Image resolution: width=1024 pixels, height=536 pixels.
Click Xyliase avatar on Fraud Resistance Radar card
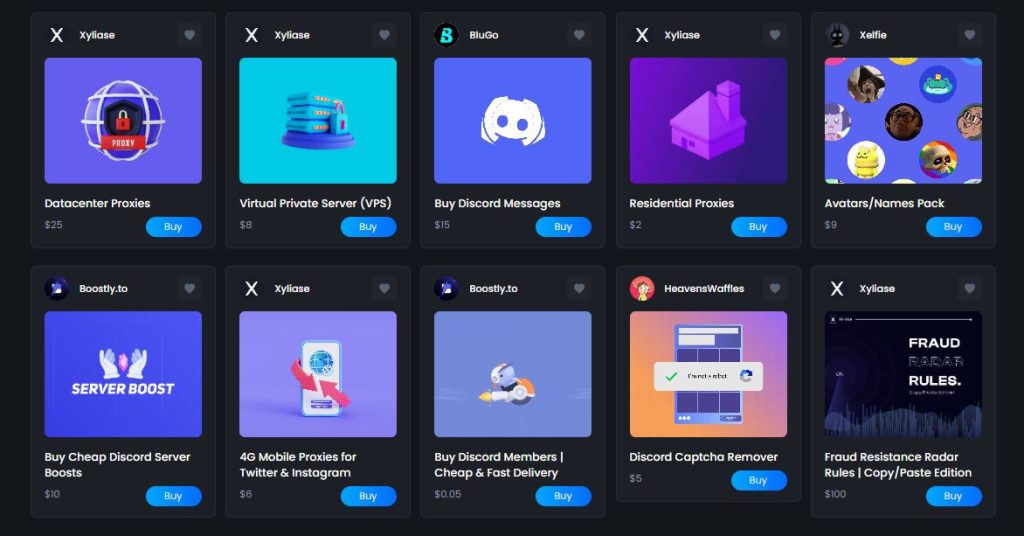pos(837,289)
